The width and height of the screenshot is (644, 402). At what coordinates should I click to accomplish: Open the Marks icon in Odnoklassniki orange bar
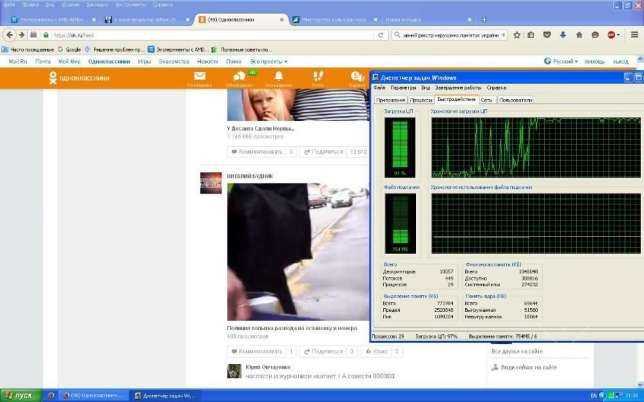(x=357, y=78)
